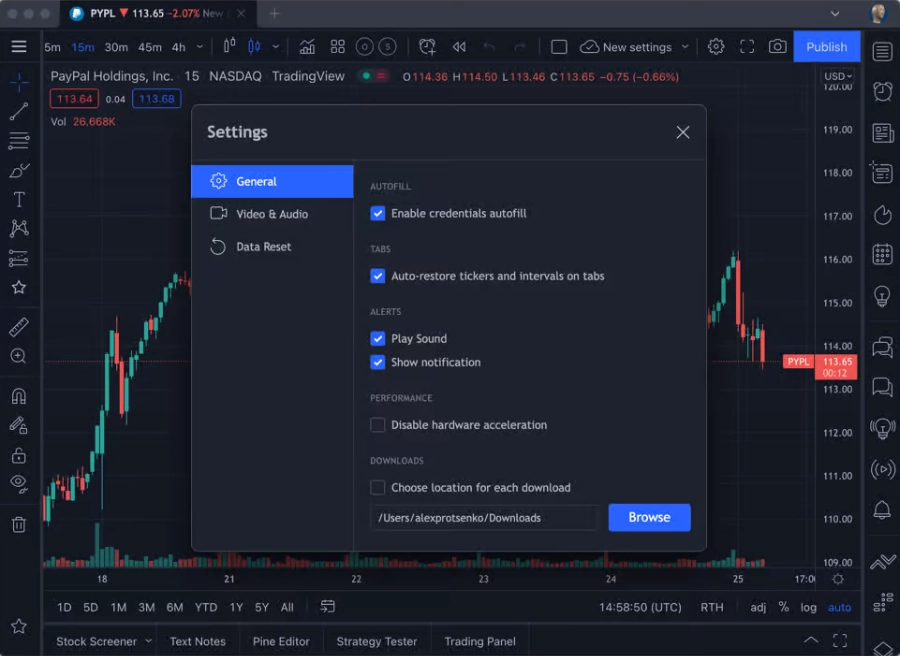Viewport: 900px width, 656px height.
Task: Enter fullscreen mode
Action: coord(747,46)
